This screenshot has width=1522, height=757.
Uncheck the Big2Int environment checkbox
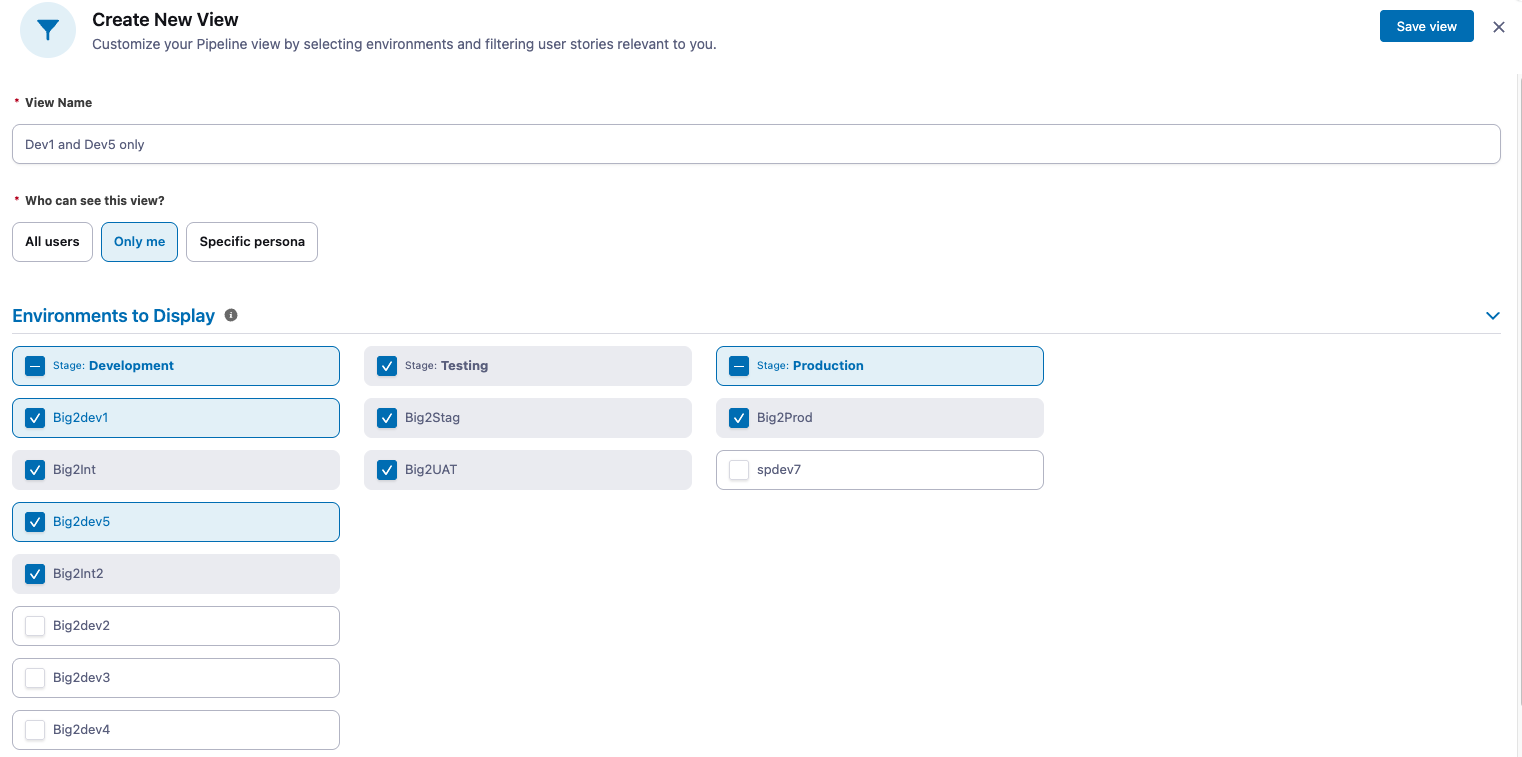pyautogui.click(x=35, y=470)
